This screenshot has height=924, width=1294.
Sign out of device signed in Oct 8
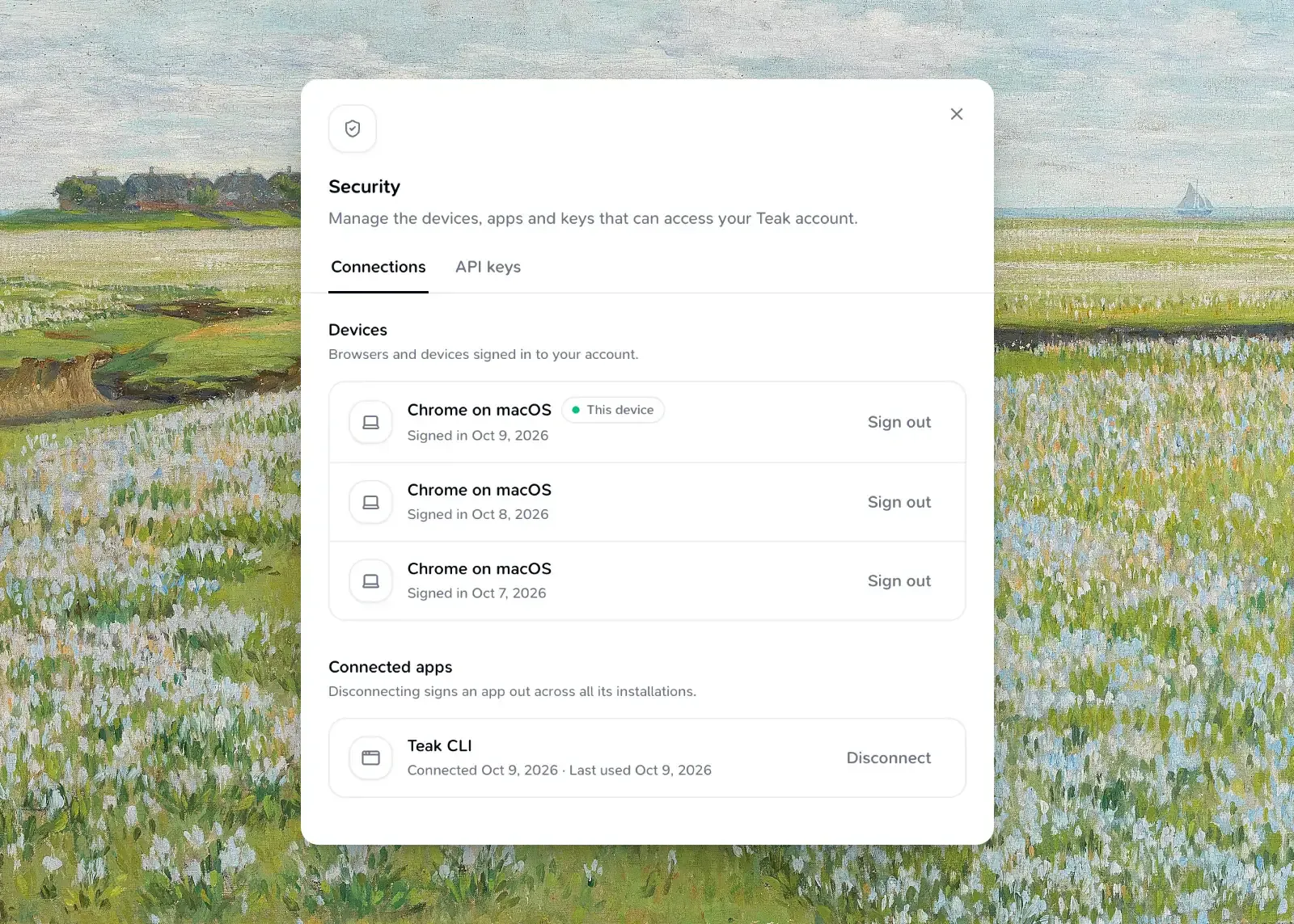pos(899,502)
